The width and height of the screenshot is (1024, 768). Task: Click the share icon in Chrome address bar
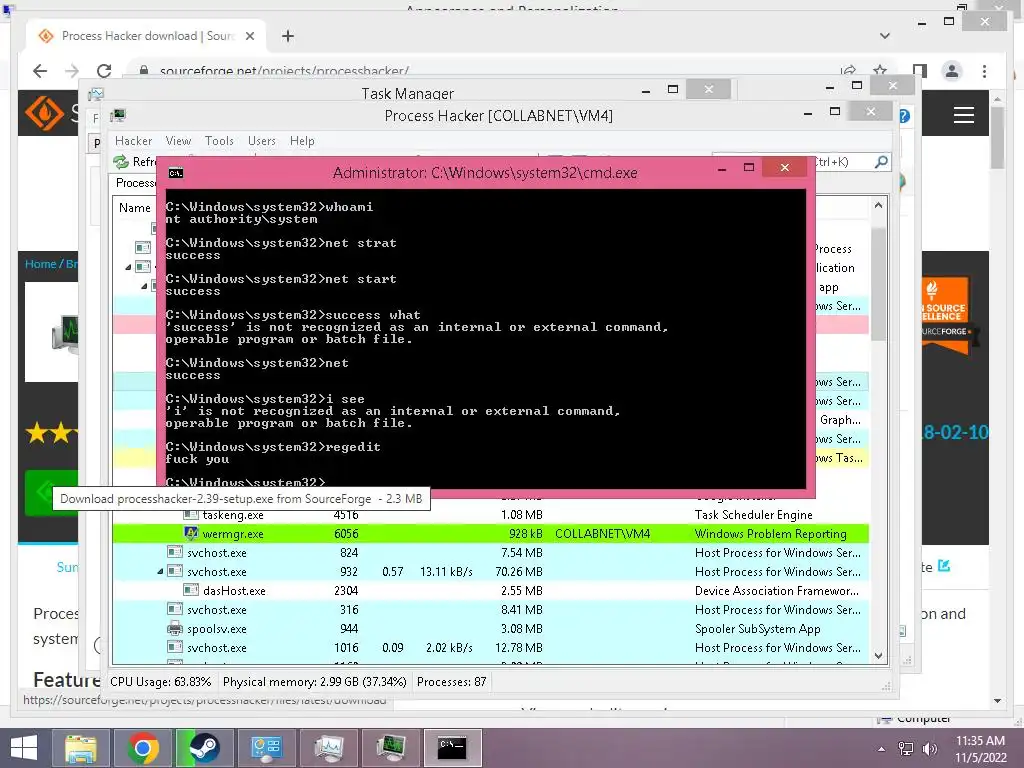848,71
